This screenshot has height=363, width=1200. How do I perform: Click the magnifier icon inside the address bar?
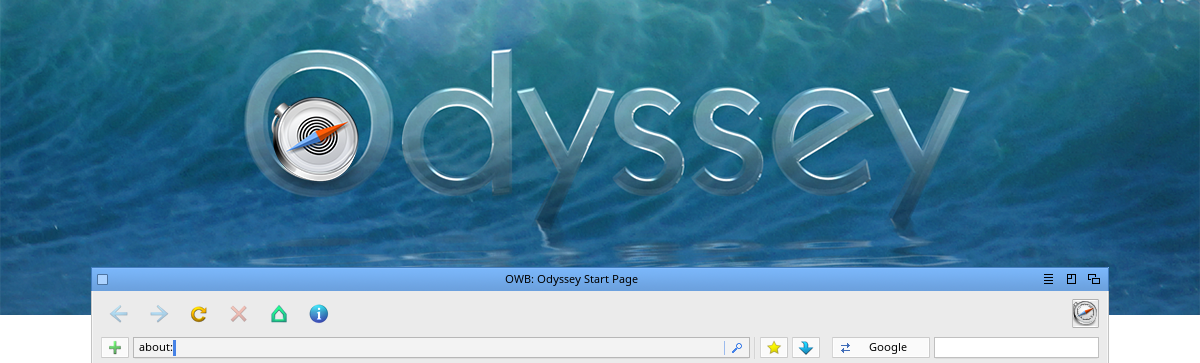[x=737, y=348]
